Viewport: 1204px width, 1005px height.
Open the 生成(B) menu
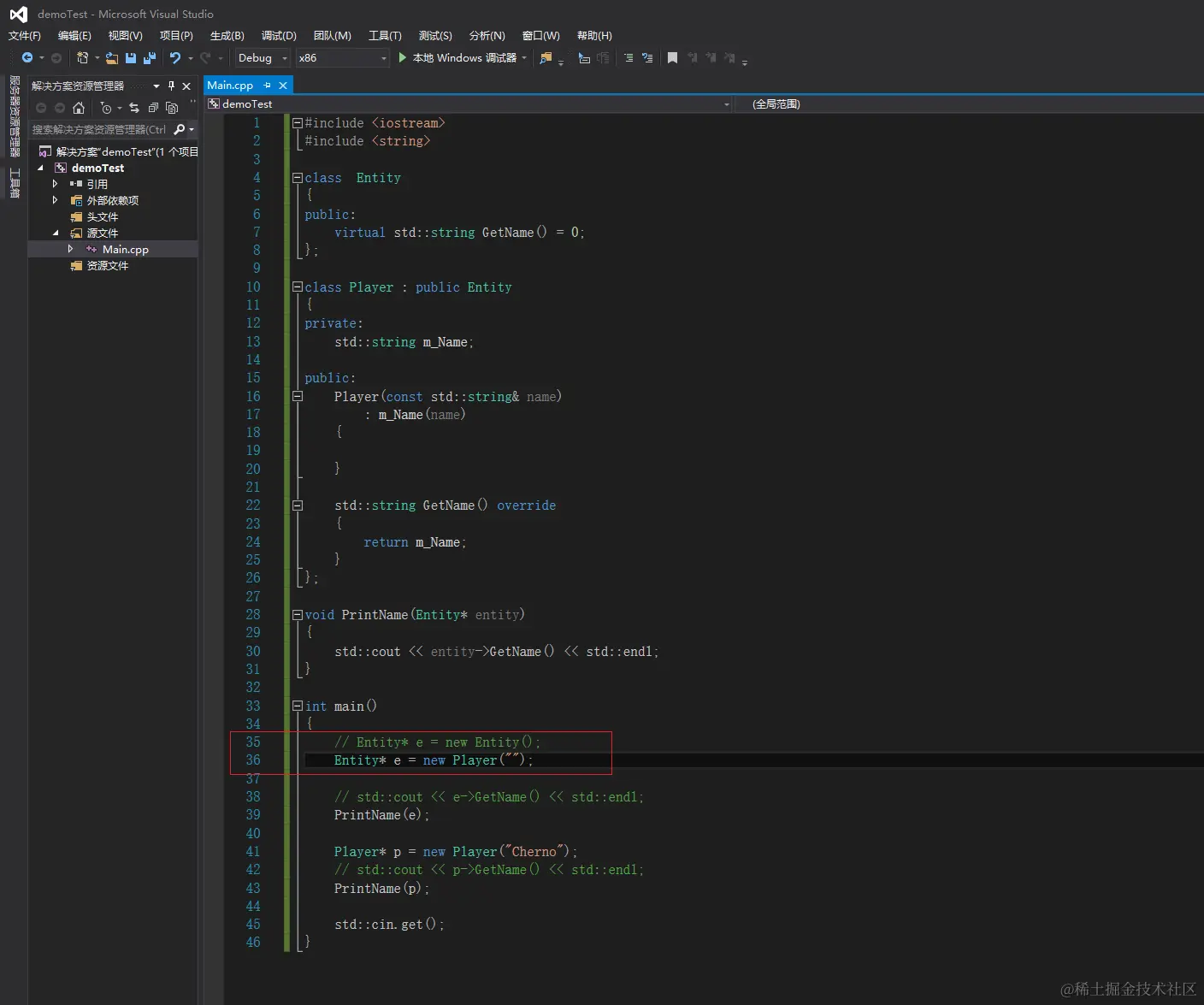pyautogui.click(x=227, y=36)
